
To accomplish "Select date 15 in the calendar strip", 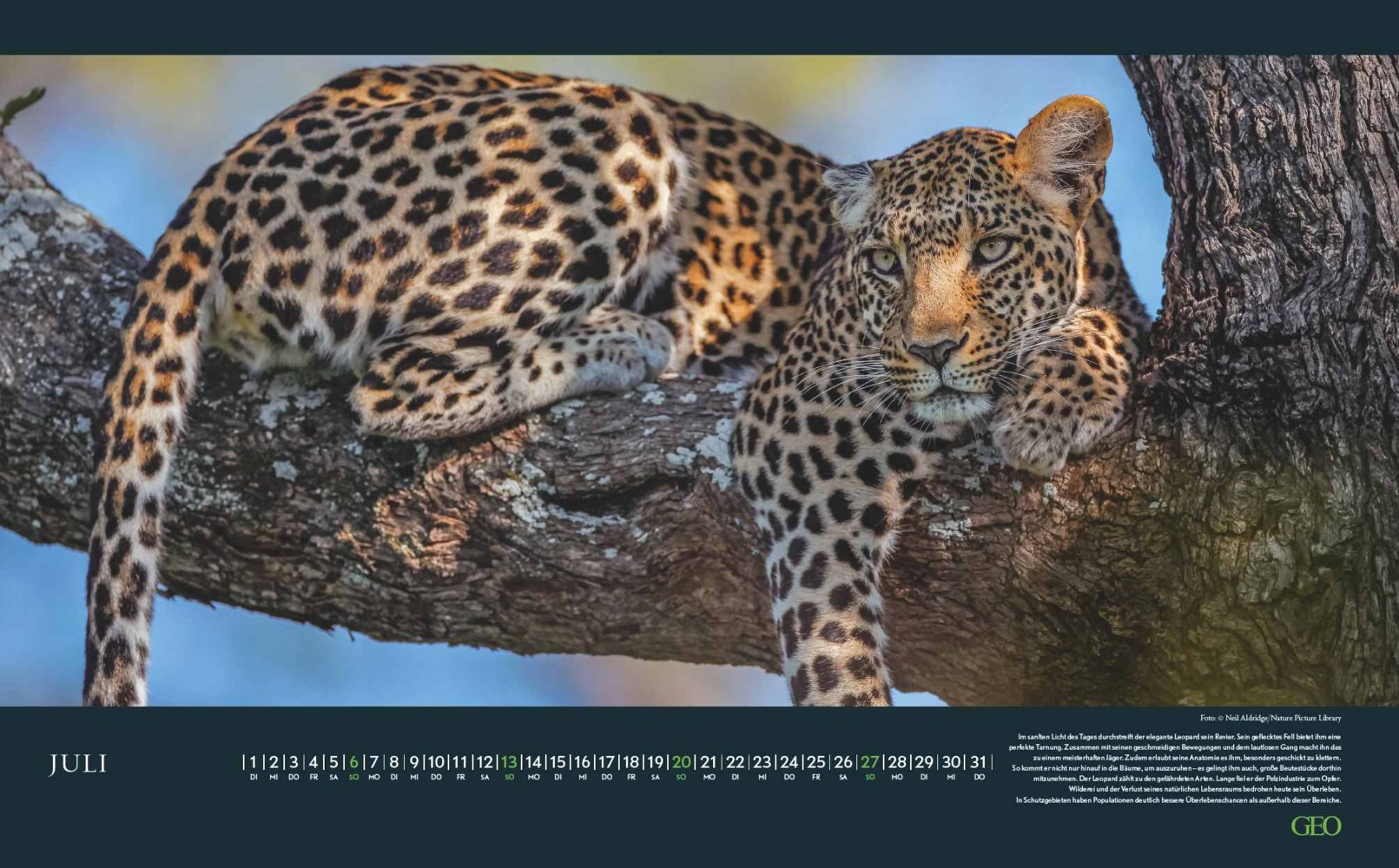I will (558, 762).
